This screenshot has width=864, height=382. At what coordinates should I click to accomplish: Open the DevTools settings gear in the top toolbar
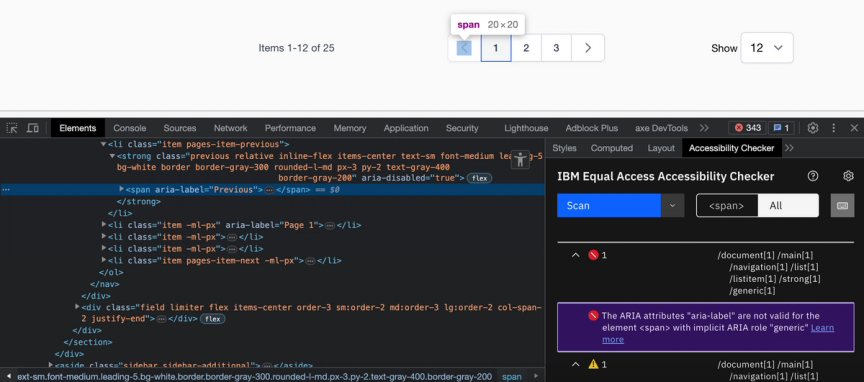(x=813, y=128)
